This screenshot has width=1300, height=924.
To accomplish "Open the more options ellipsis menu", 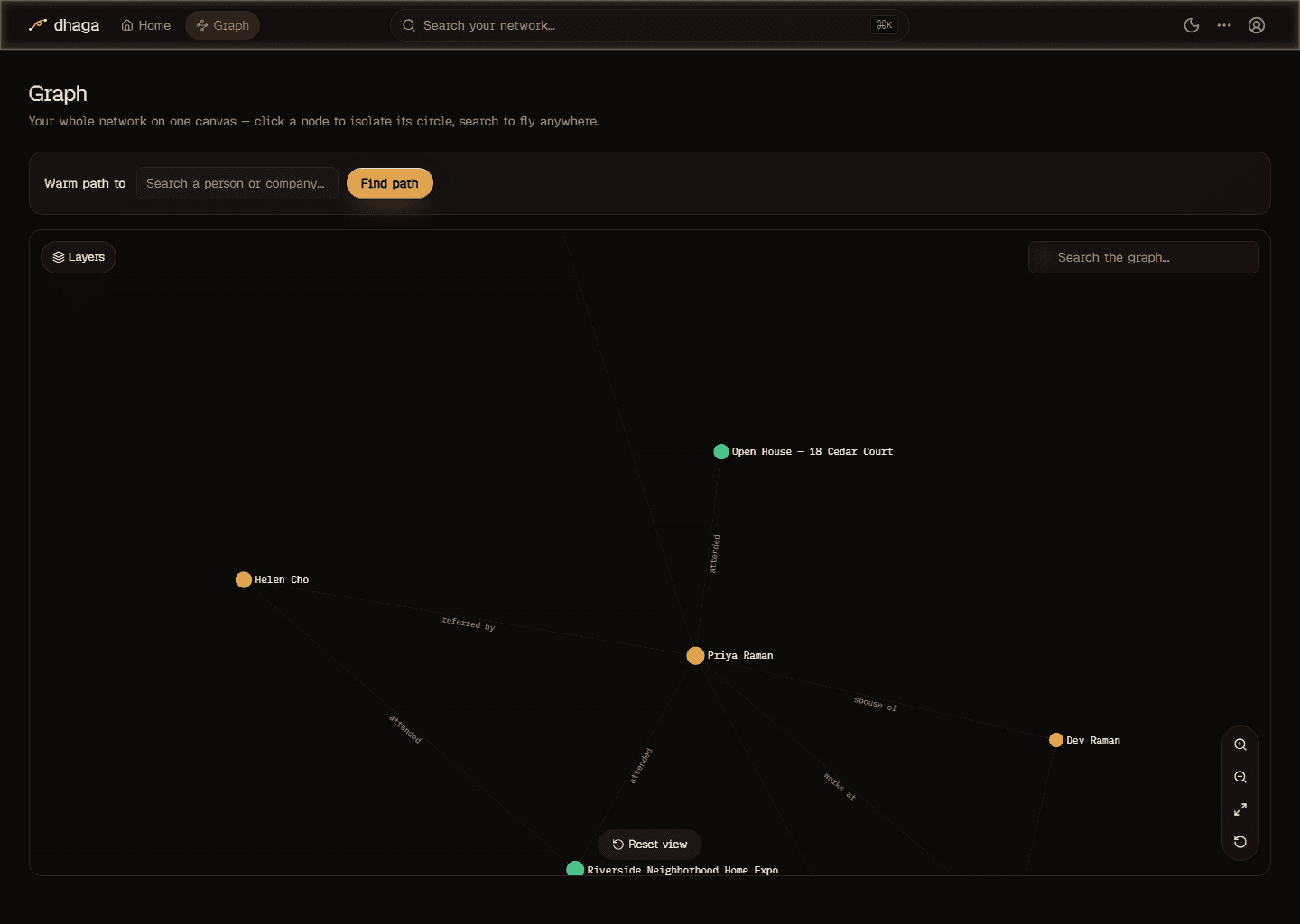I will (x=1224, y=25).
